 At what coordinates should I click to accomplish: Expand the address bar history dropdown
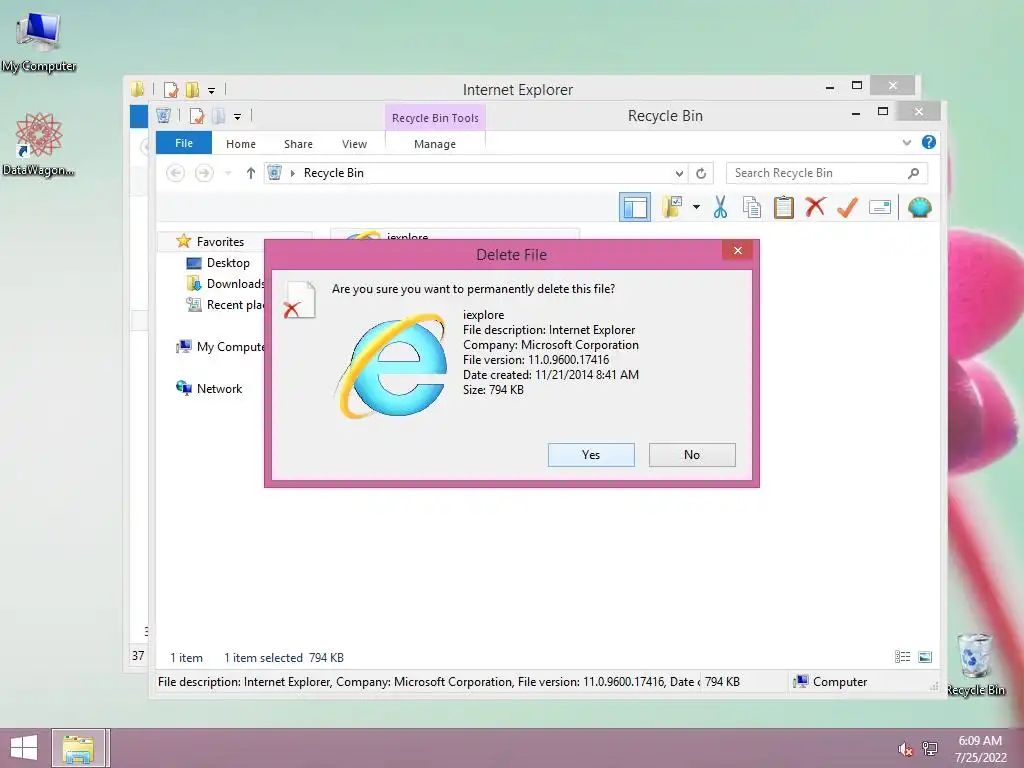point(679,173)
